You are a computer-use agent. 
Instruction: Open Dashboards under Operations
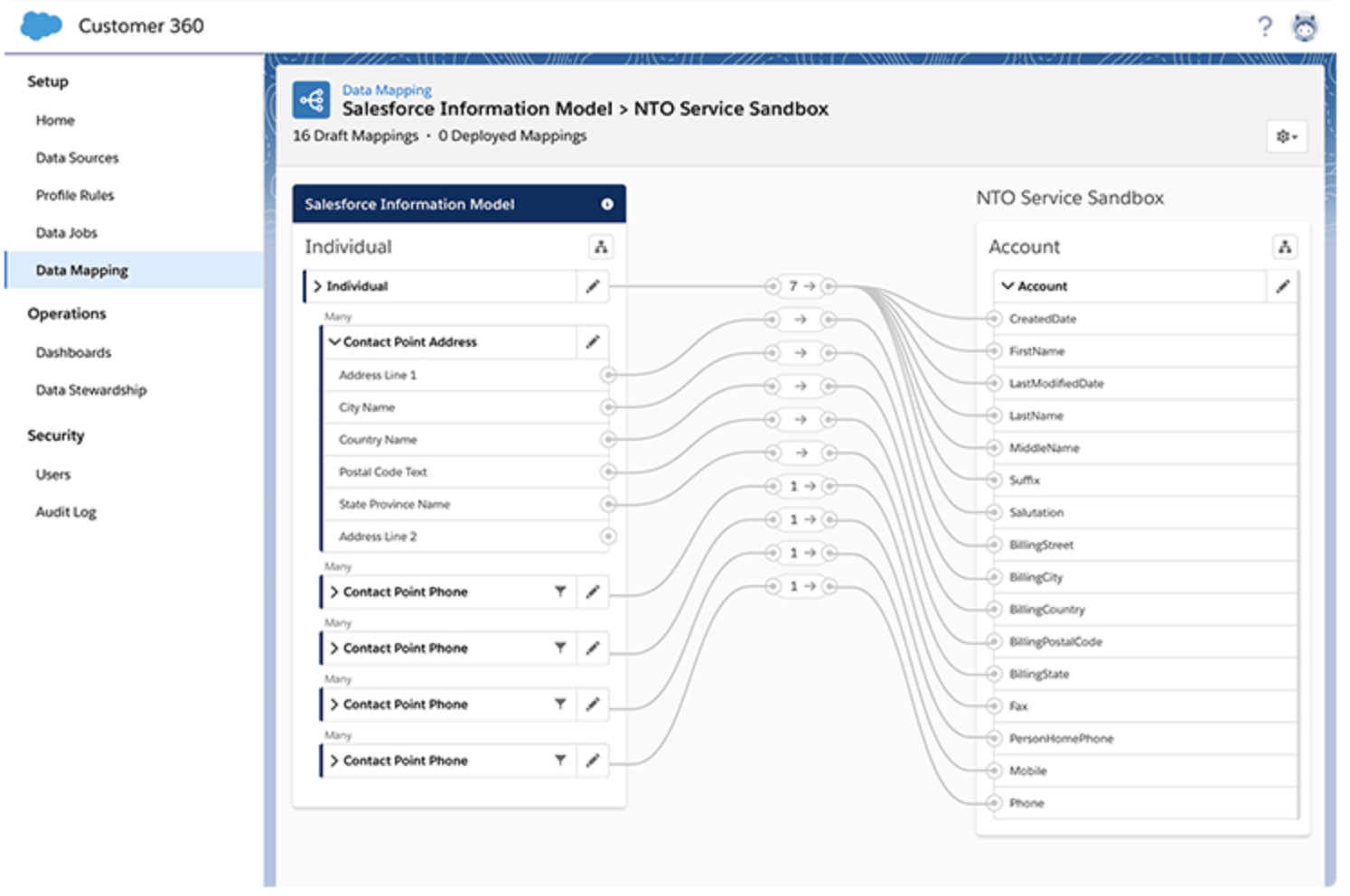pos(73,352)
